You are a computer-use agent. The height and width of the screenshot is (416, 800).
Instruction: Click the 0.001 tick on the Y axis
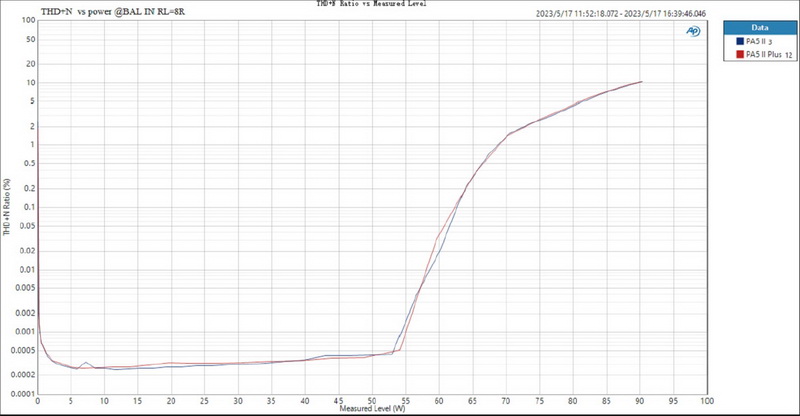point(27,332)
